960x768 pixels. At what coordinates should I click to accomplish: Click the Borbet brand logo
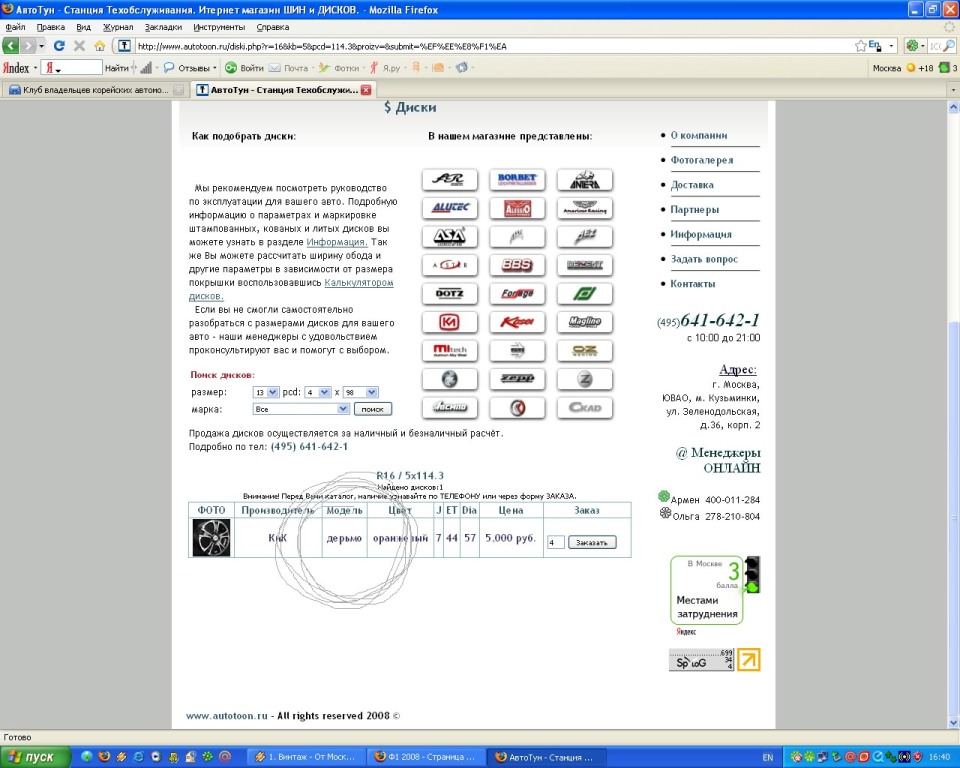point(517,180)
